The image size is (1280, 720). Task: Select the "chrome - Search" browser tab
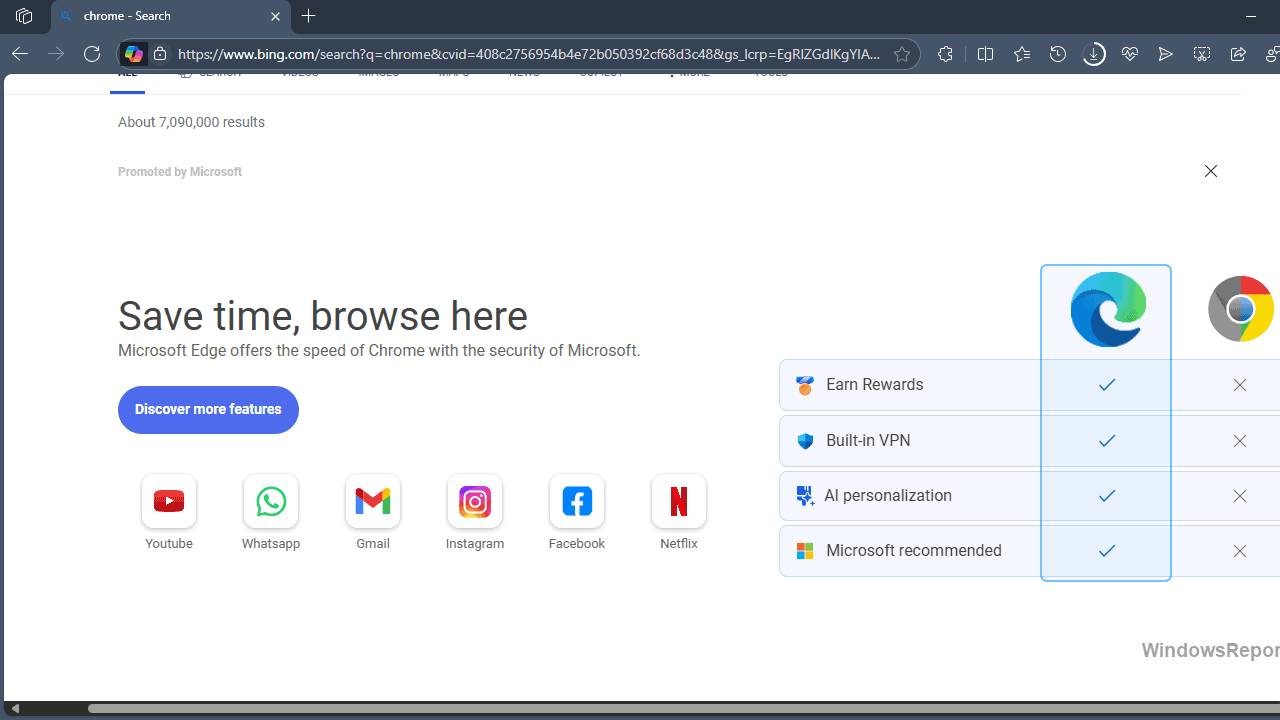pyautogui.click(x=160, y=16)
